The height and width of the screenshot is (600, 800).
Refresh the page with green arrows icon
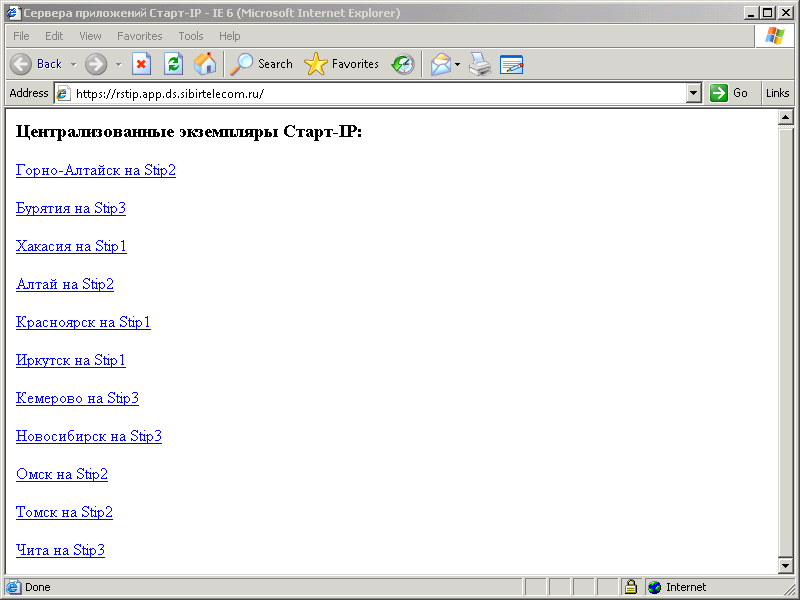click(173, 64)
